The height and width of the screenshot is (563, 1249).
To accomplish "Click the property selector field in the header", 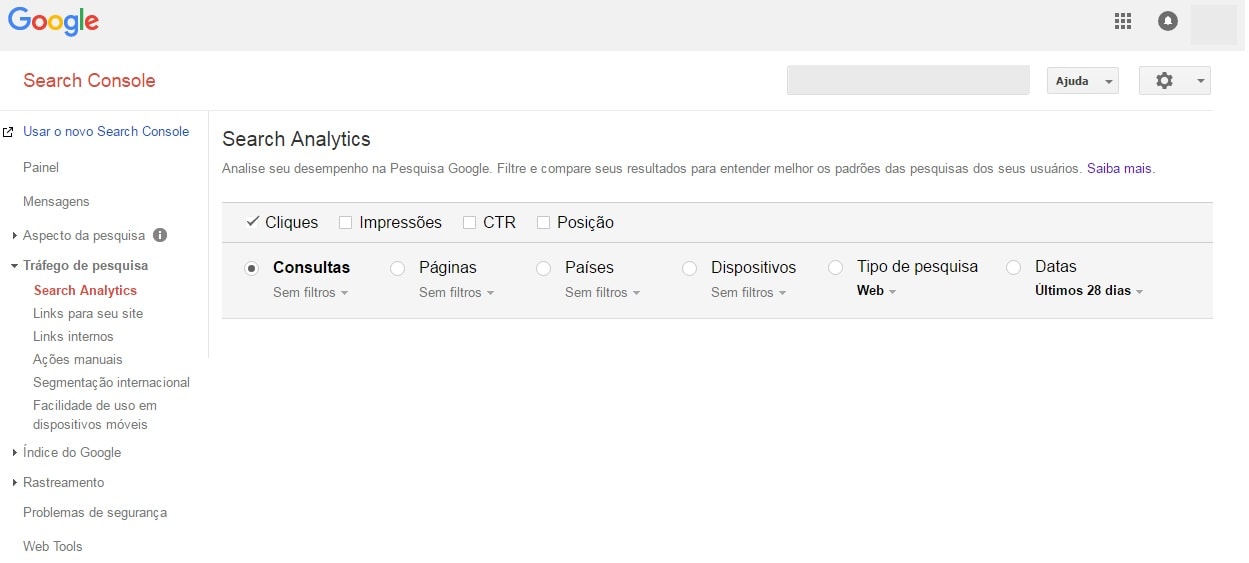I will pyautogui.click(x=908, y=80).
